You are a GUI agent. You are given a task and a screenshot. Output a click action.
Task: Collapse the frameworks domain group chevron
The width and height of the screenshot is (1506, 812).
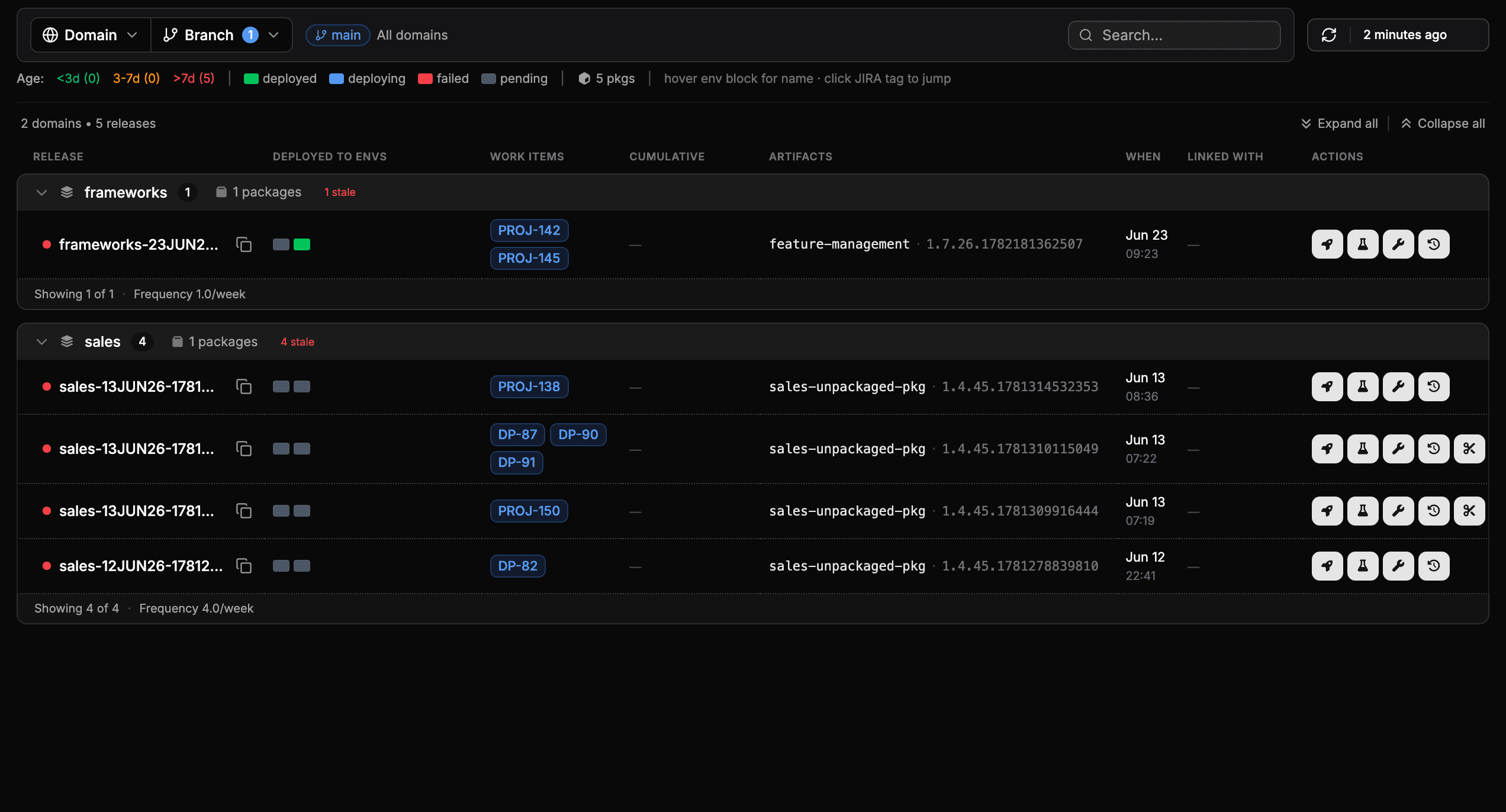point(41,193)
